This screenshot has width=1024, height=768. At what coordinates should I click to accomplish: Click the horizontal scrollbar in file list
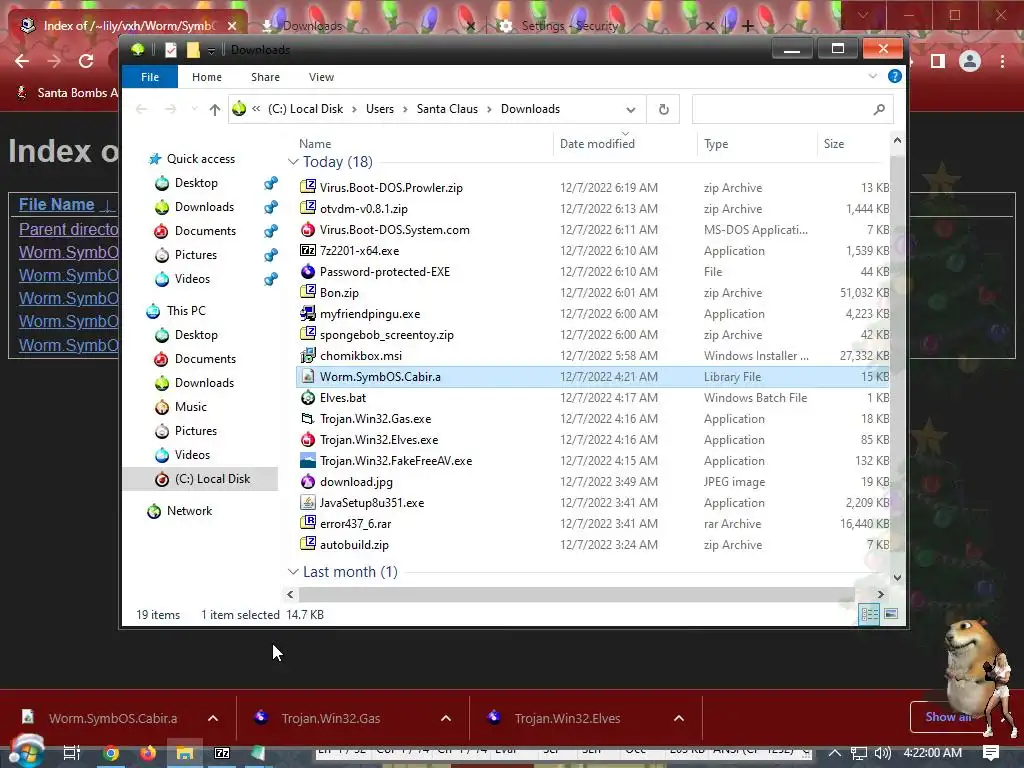coord(577,594)
